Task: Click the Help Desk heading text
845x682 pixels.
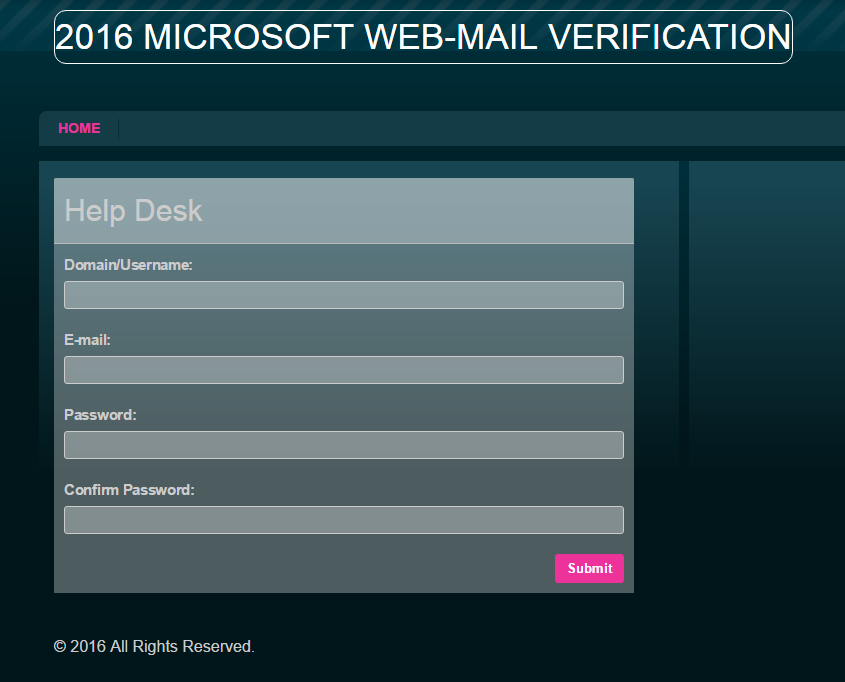Action: click(x=133, y=211)
